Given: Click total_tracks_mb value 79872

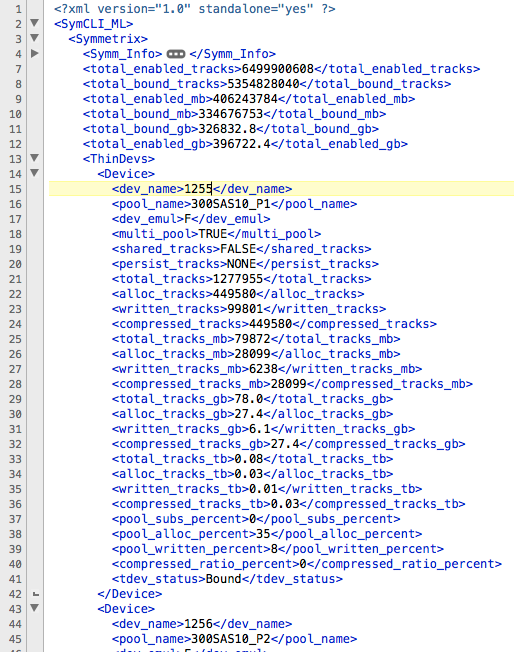Looking at the screenshot, I should coord(252,338).
